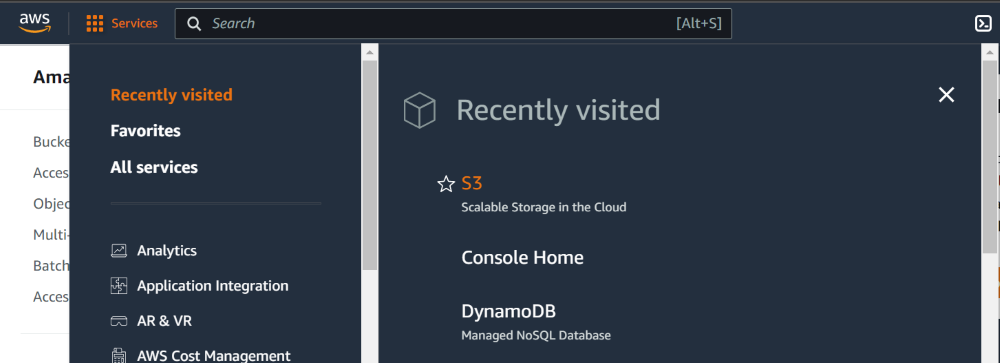
Task: Select the All services tab
Action: [x=154, y=167]
